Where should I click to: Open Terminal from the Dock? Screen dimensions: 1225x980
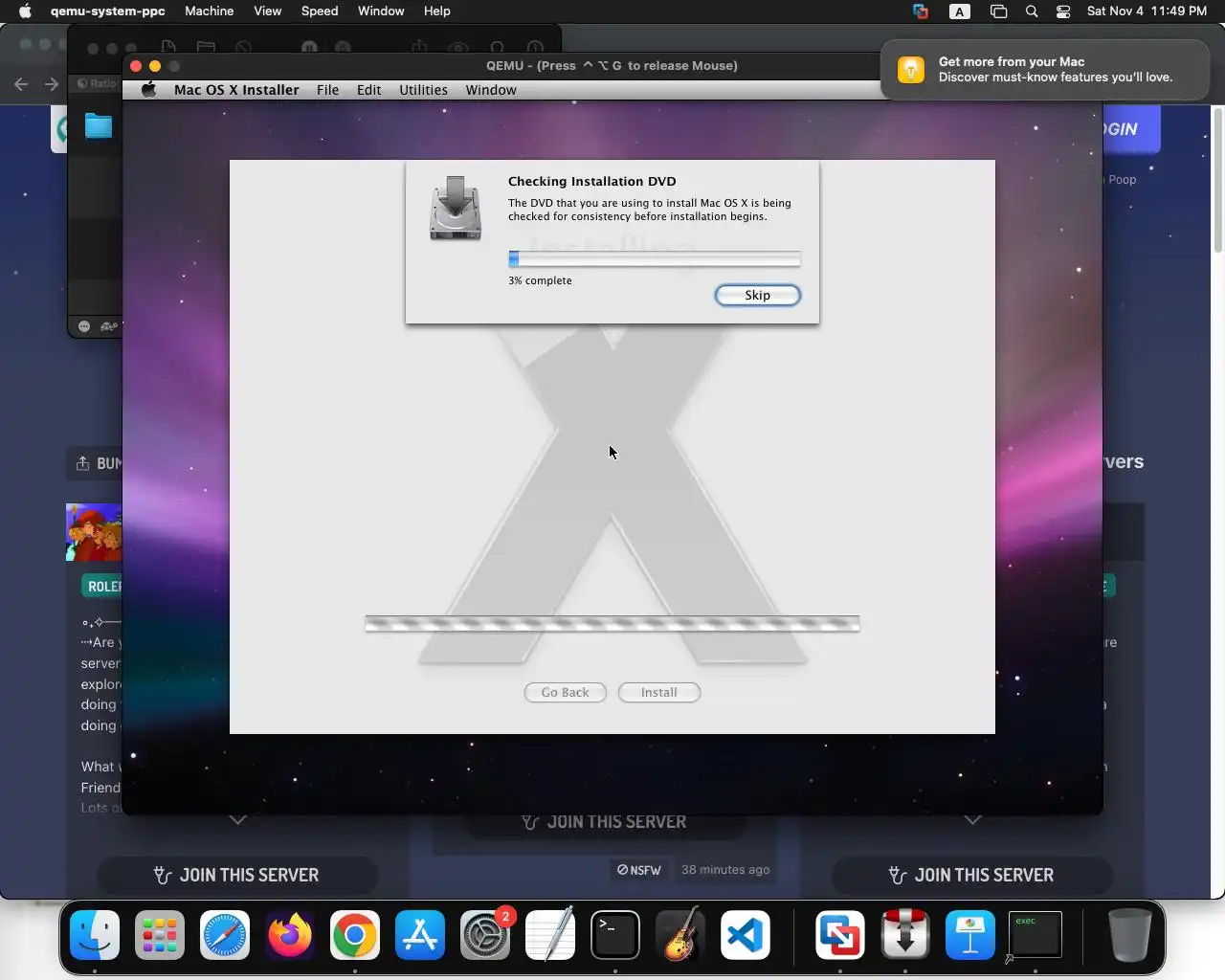pyautogui.click(x=615, y=935)
